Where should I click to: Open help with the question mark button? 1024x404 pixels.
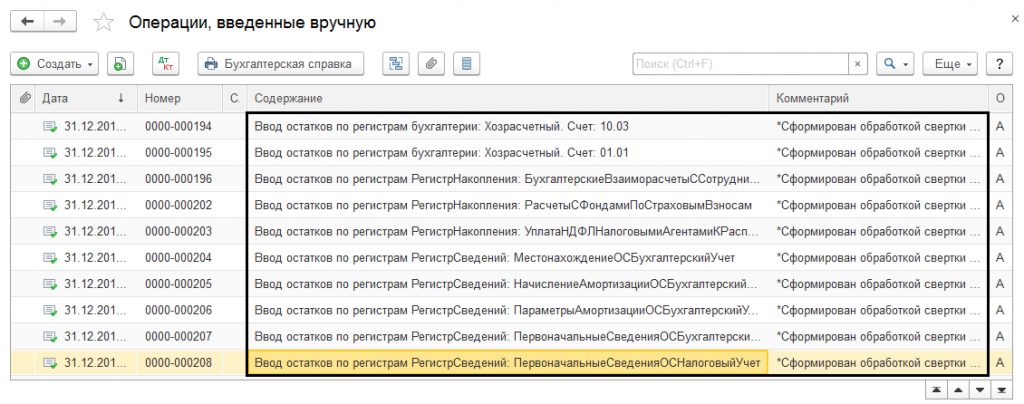click(998, 64)
